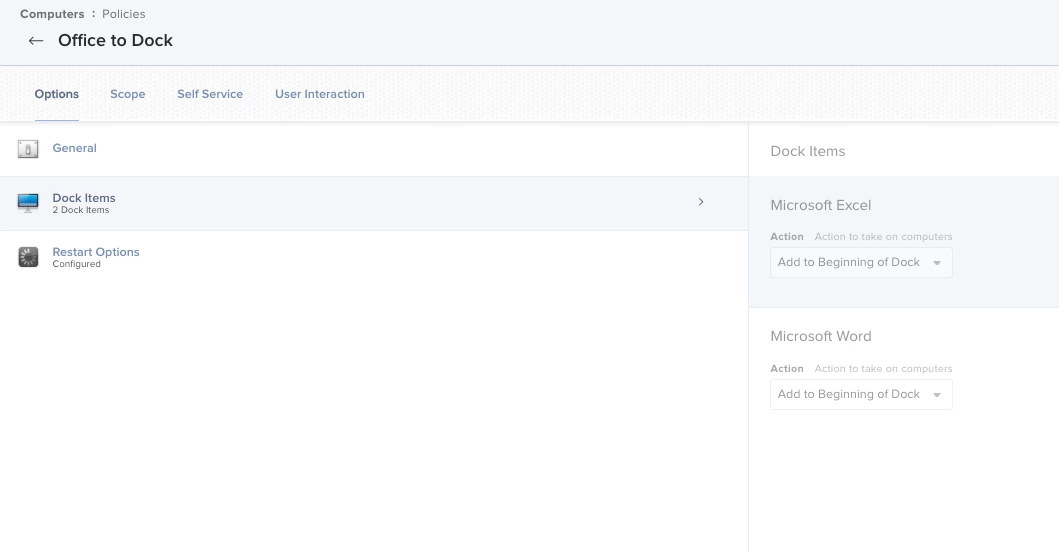Open the Self Service tab
1059x551 pixels.
click(x=210, y=95)
